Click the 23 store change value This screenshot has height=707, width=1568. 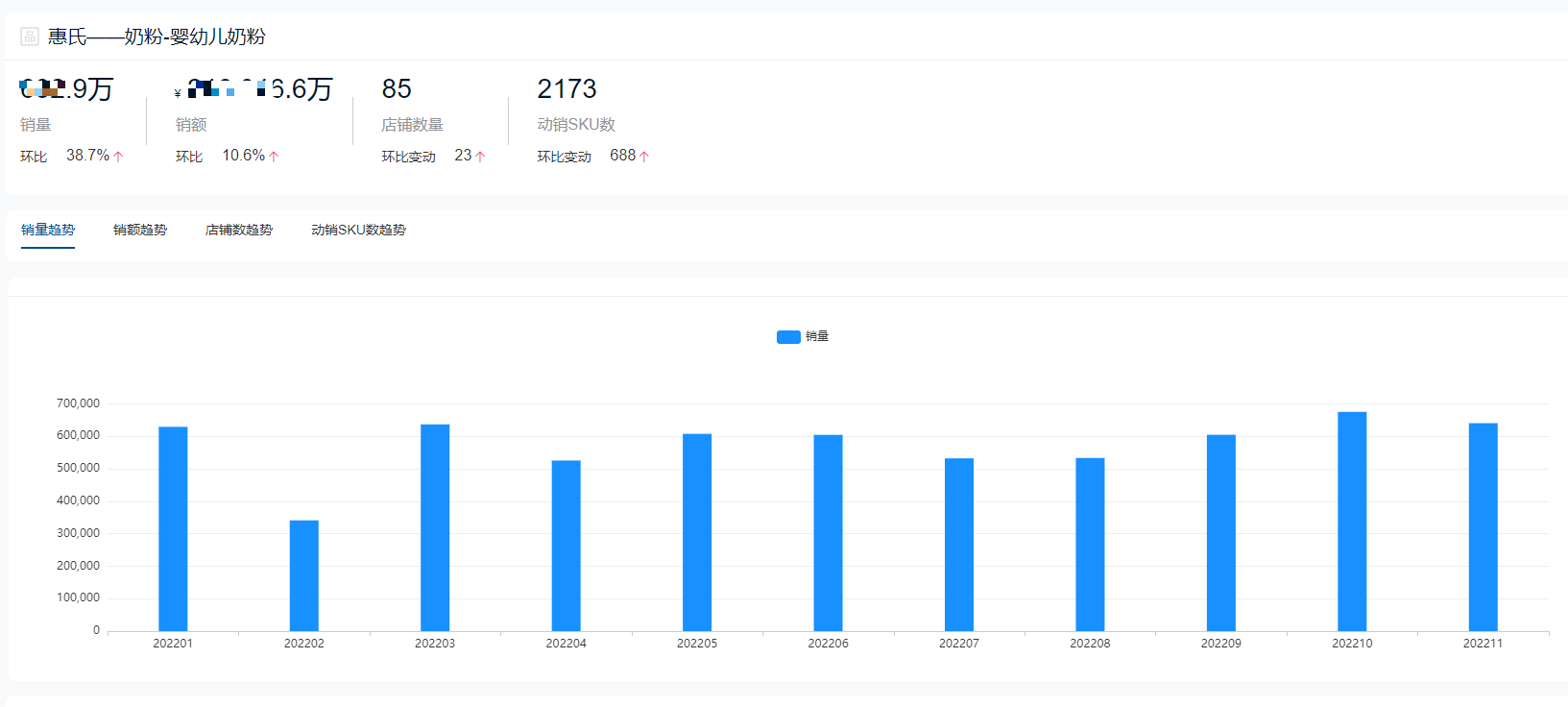click(x=463, y=156)
